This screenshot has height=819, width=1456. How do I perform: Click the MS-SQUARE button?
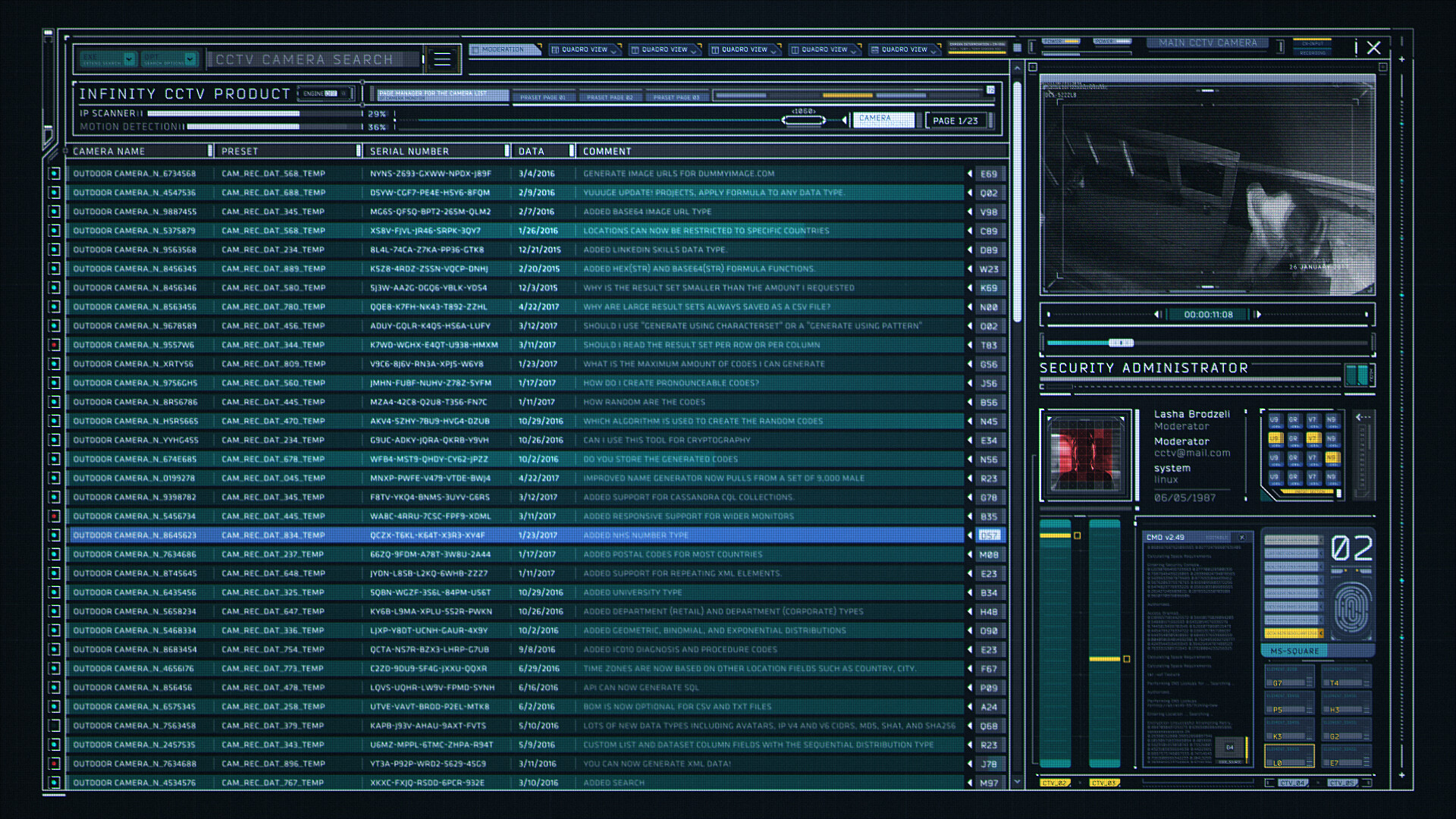[x=1294, y=651]
